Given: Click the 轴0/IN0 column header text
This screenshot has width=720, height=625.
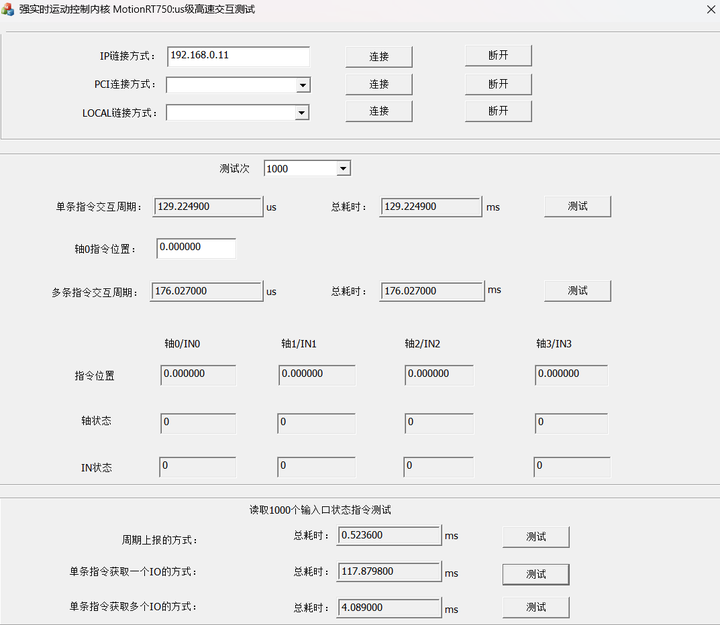Looking at the screenshot, I should tap(182, 344).
